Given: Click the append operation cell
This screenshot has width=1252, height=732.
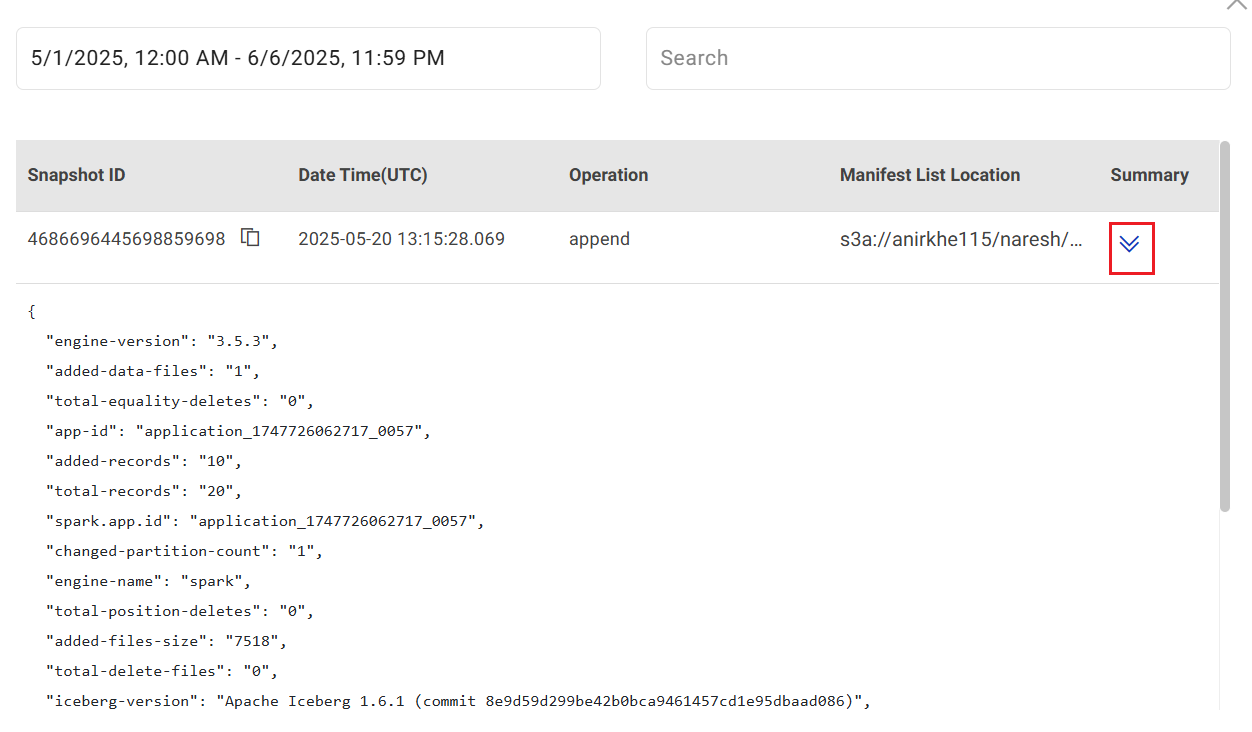Looking at the screenshot, I should (x=599, y=239).
